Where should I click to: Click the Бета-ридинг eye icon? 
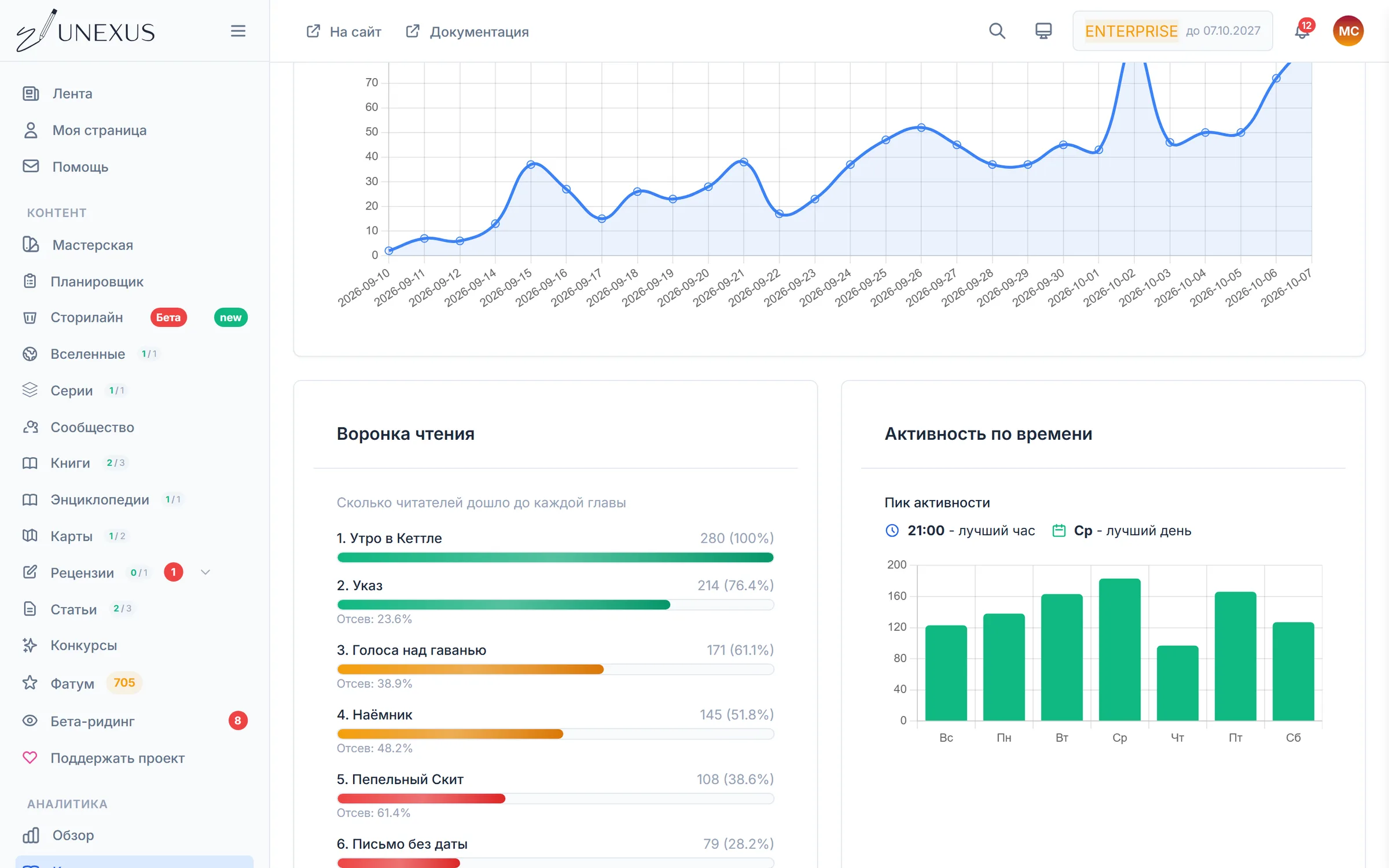point(30,721)
